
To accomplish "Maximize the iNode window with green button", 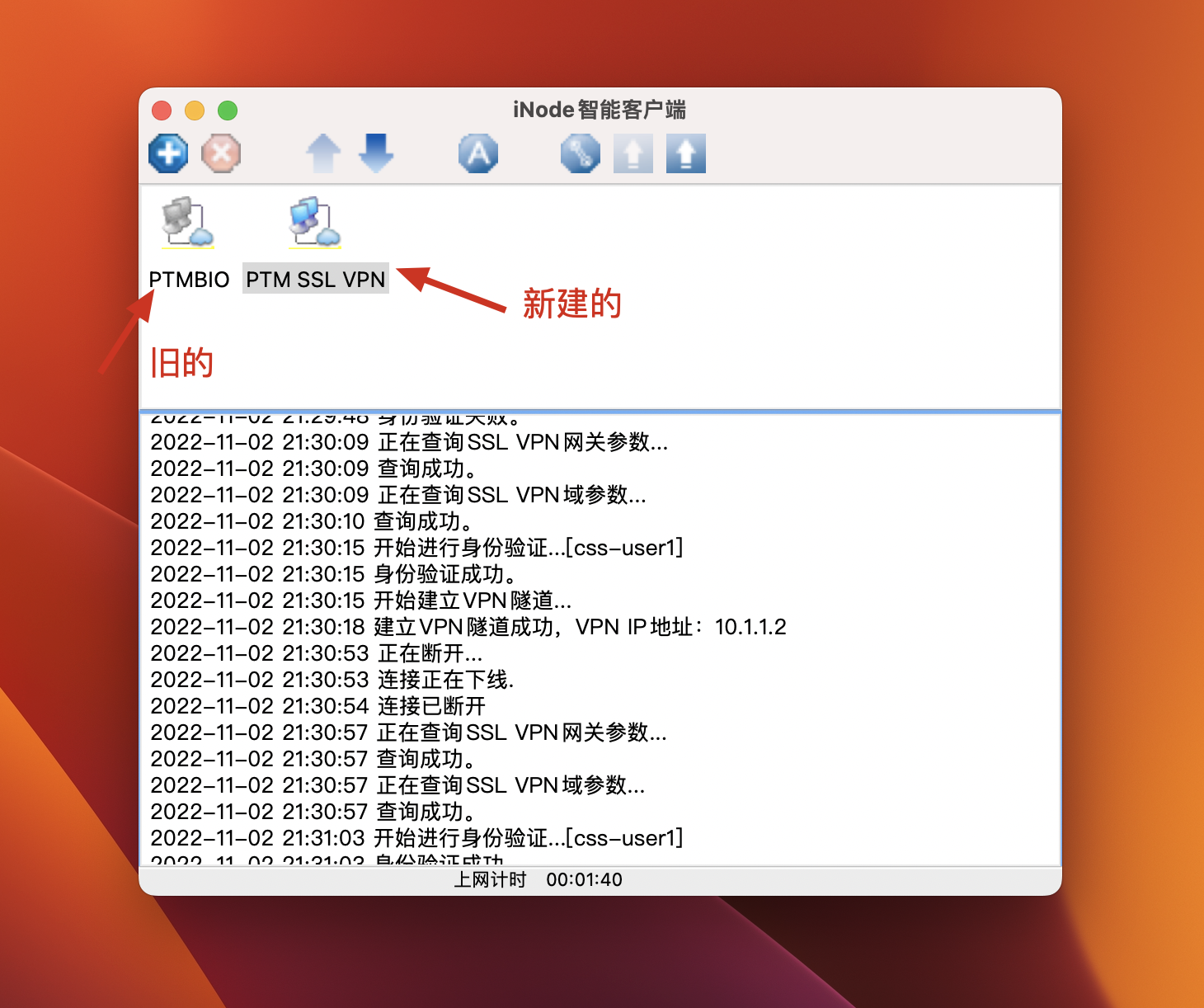I will 228,111.
